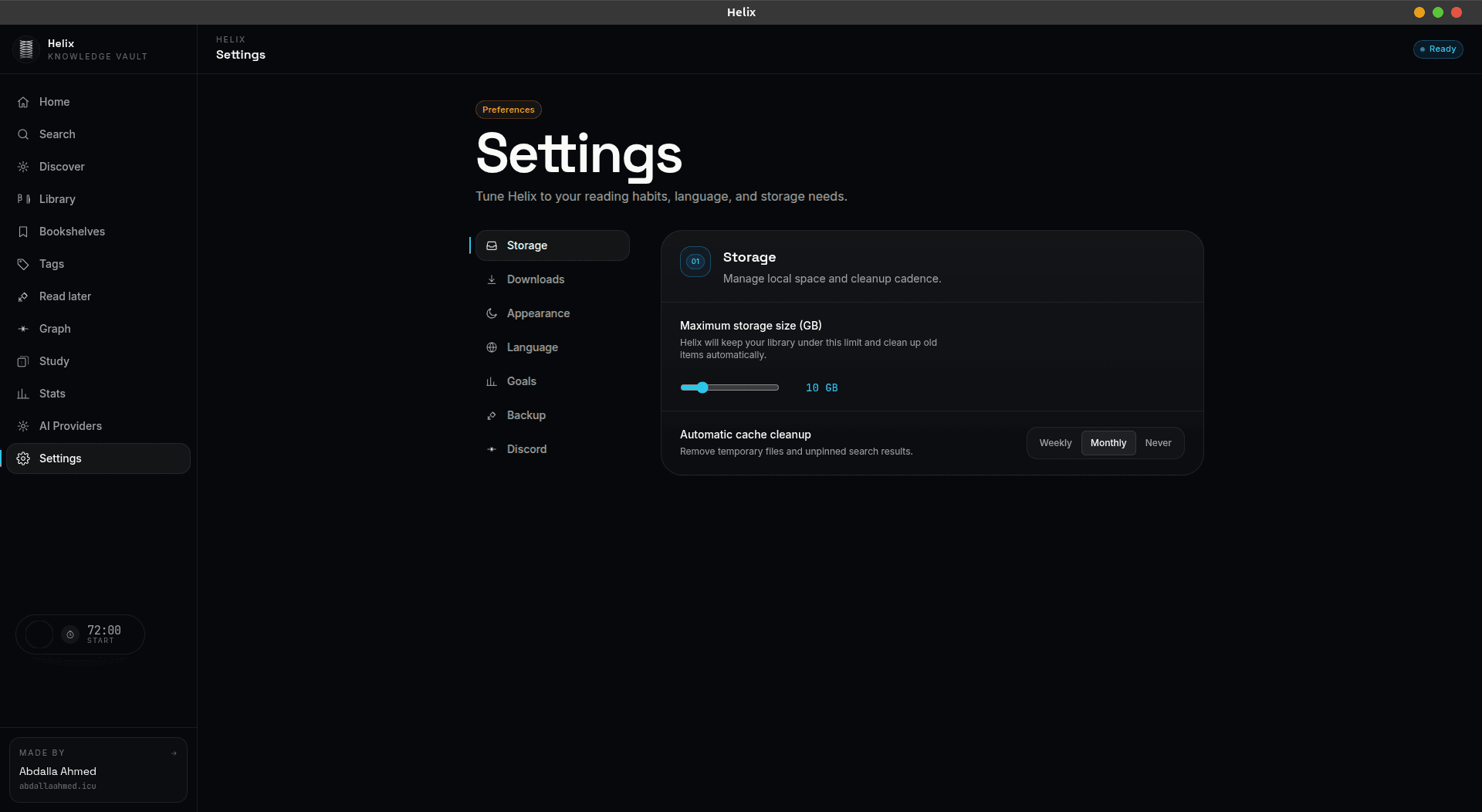
Task: Click the Ready status badge
Action: (x=1438, y=49)
